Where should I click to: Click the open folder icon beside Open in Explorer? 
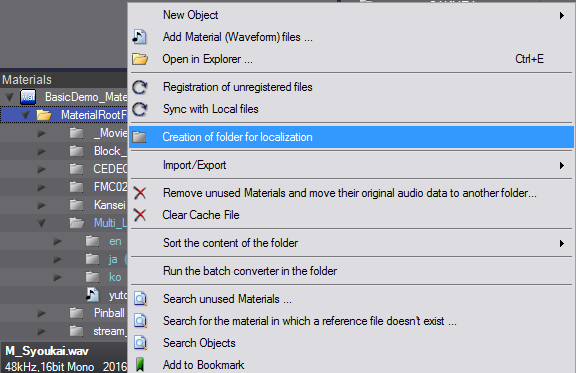point(140,59)
